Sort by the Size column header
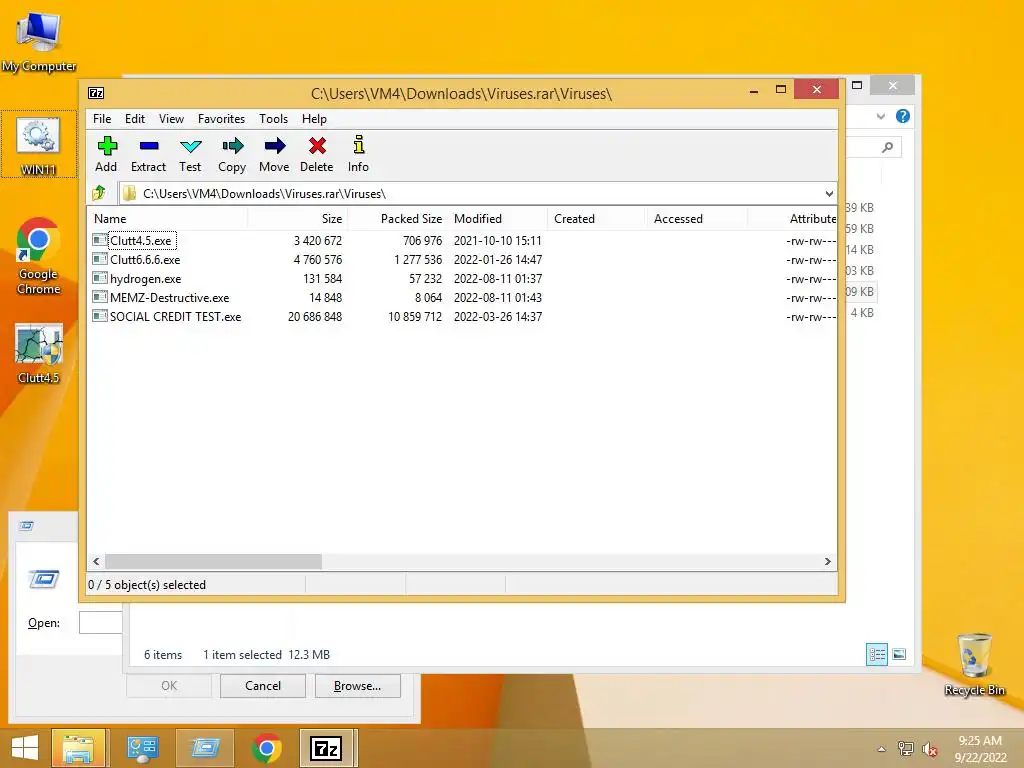Image resolution: width=1024 pixels, height=768 pixels. (x=297, y=219)
